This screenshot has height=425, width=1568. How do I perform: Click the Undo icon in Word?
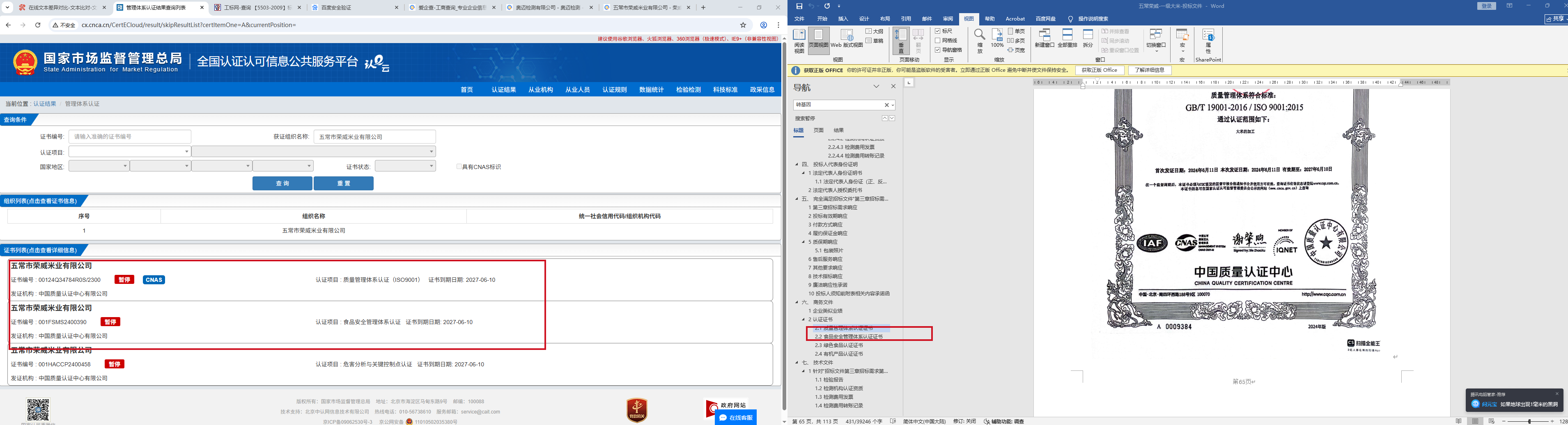[811, 6]
